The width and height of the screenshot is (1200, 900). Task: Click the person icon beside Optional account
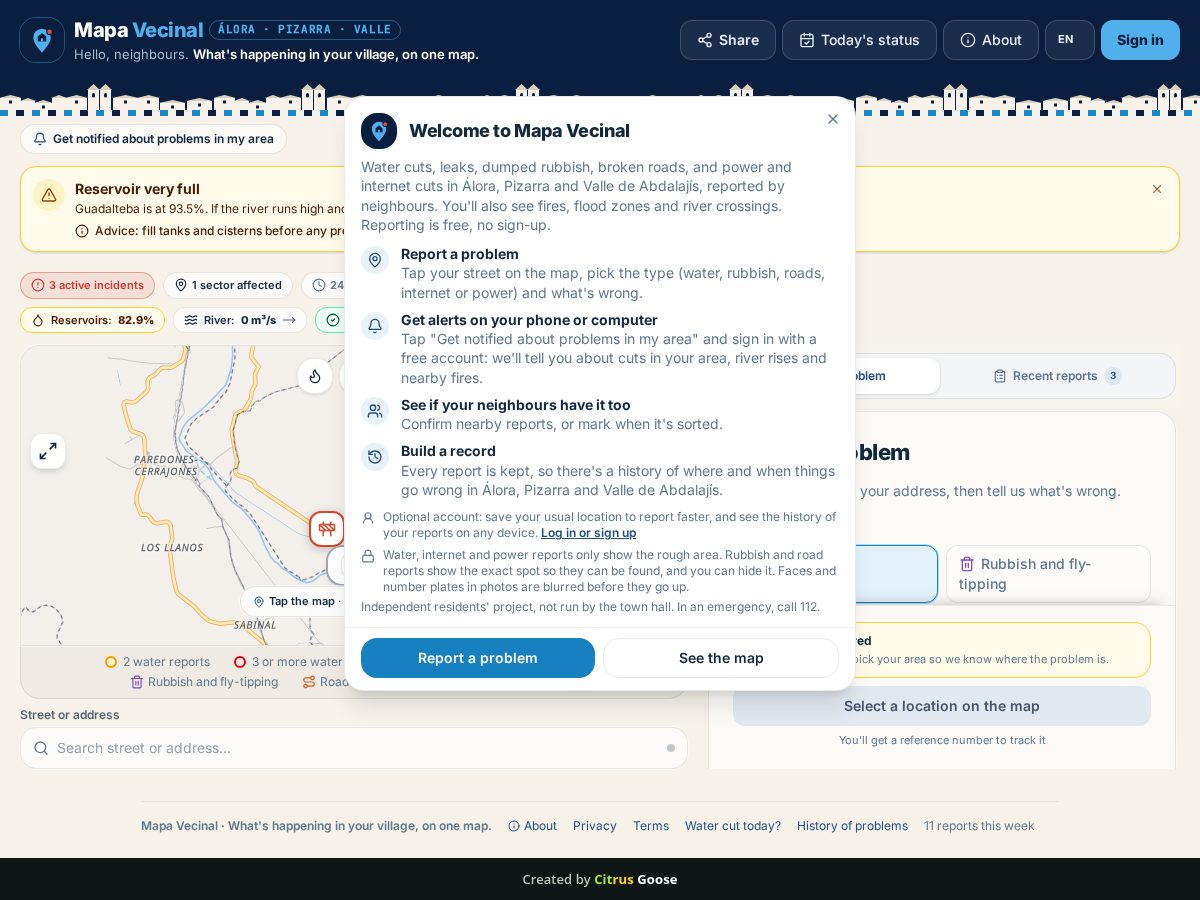pyautogui.click(x=368, y=518)
